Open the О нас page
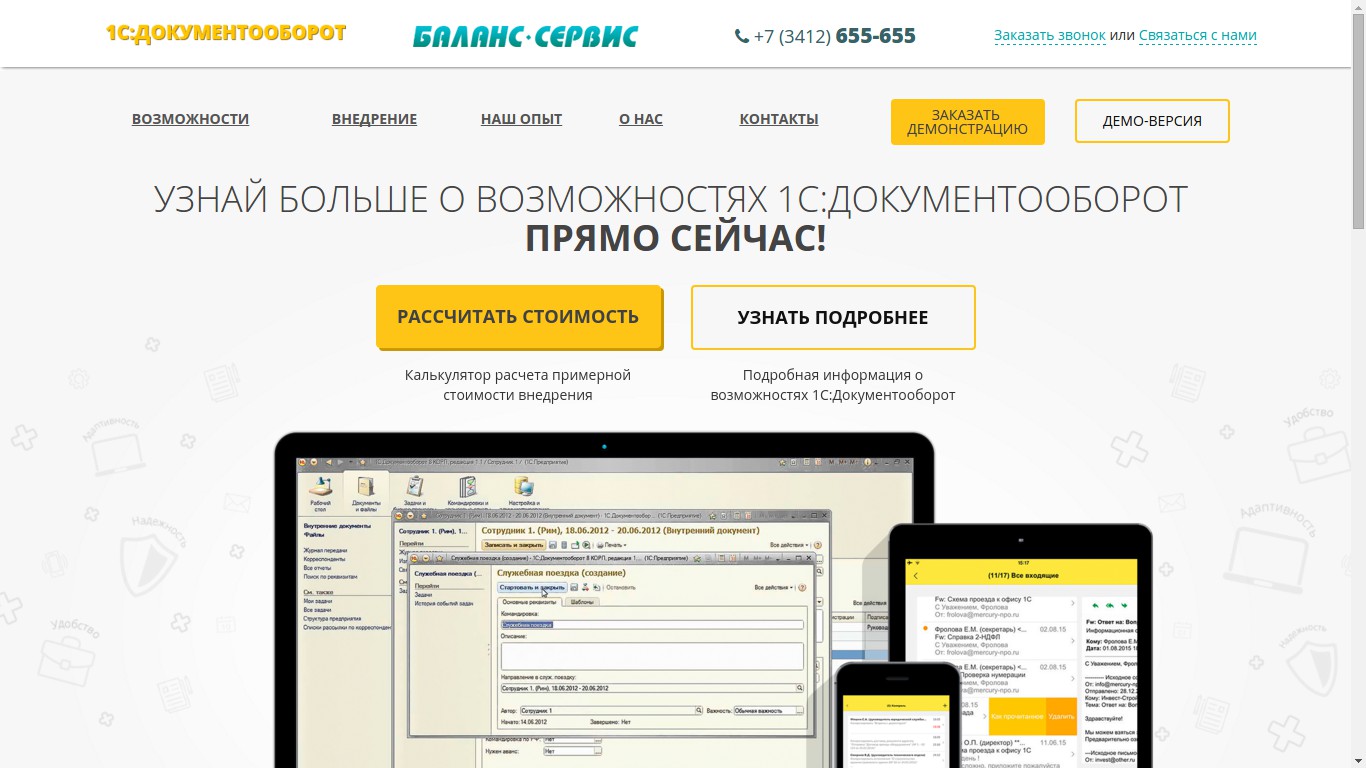Image resolution: width=1366 pixels, height=768 pixels. click(x=641, y=119)
